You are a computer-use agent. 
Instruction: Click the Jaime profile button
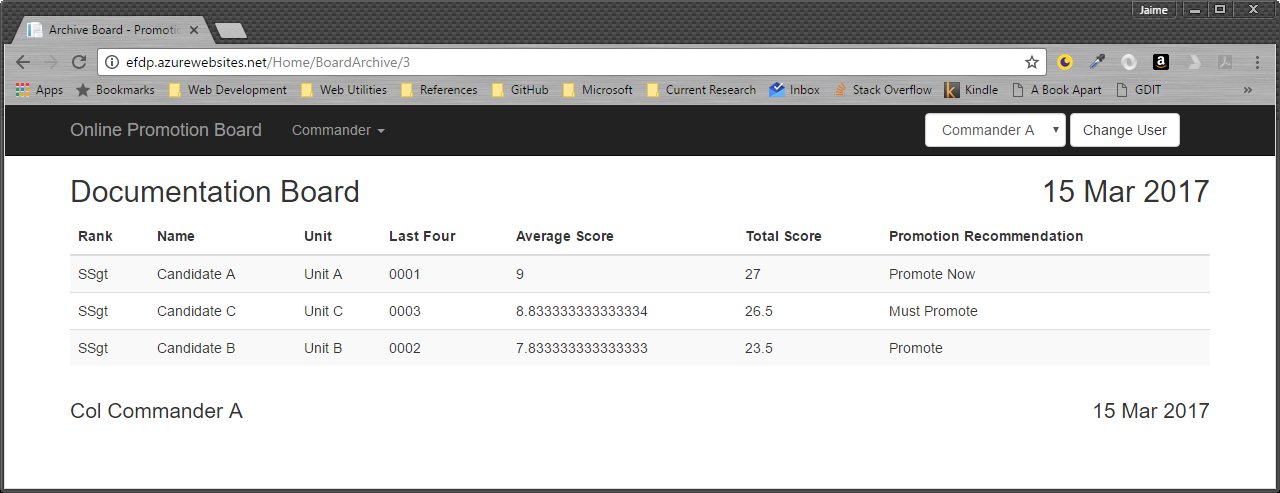click(x=1154, y=9)
